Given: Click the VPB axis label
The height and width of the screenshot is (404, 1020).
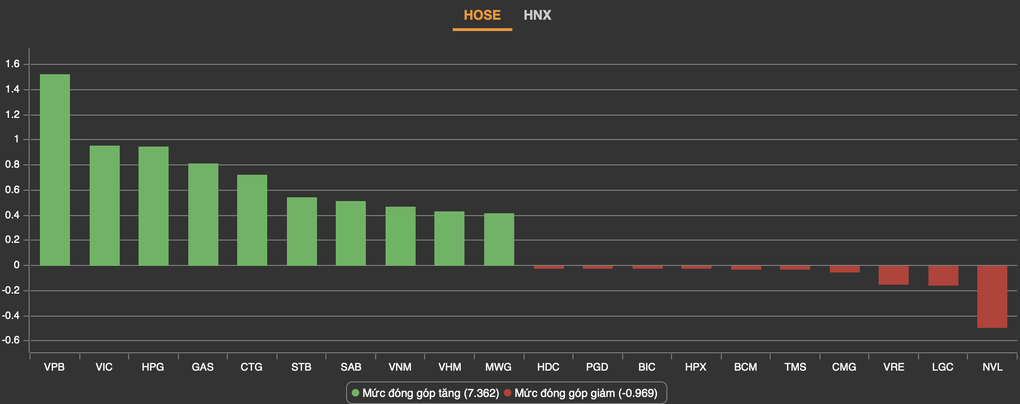Looking at the screenshot, I should [x=55, y=368].
